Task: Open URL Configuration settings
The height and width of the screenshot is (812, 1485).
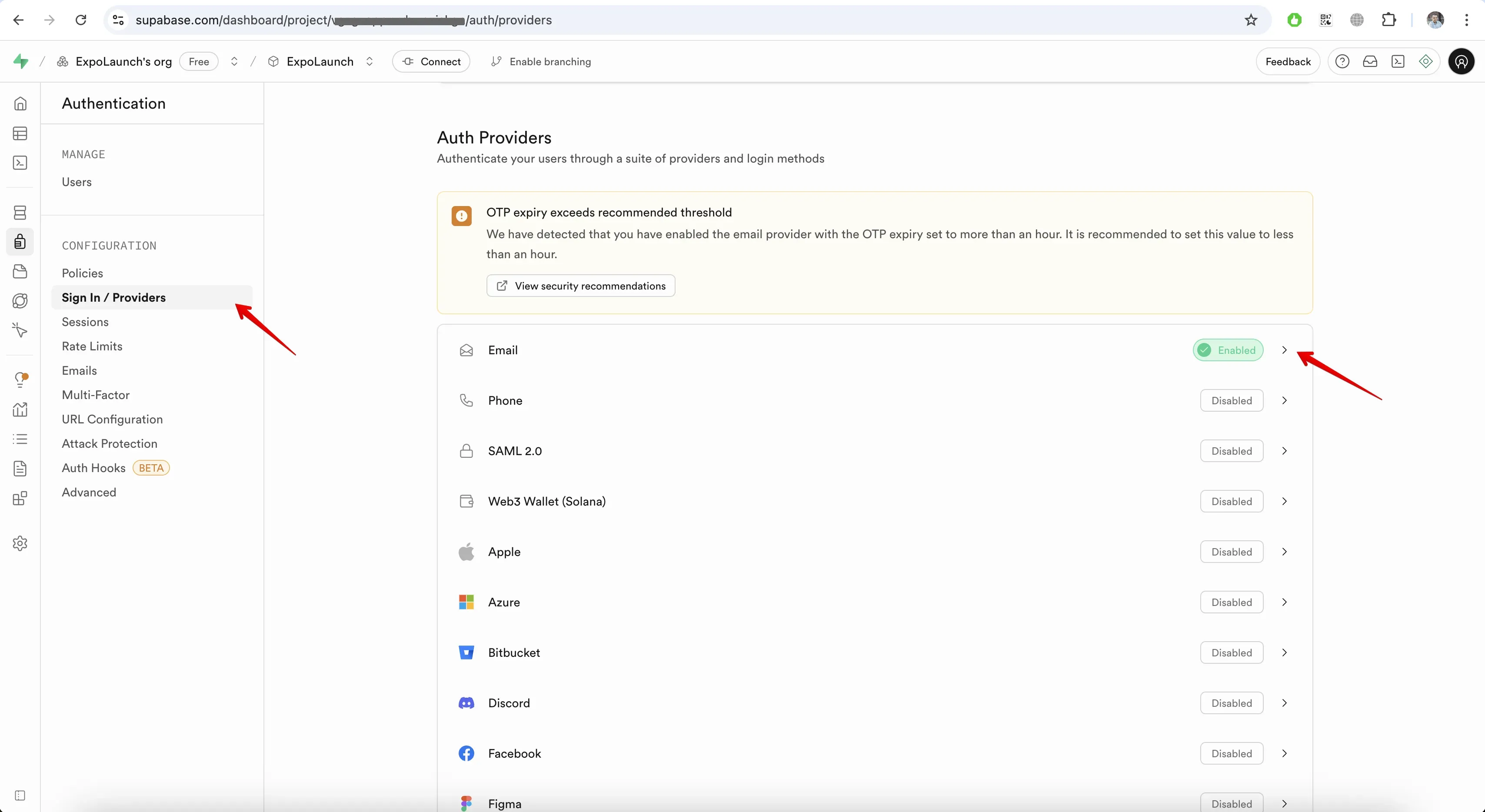Action: click(113, 419)
